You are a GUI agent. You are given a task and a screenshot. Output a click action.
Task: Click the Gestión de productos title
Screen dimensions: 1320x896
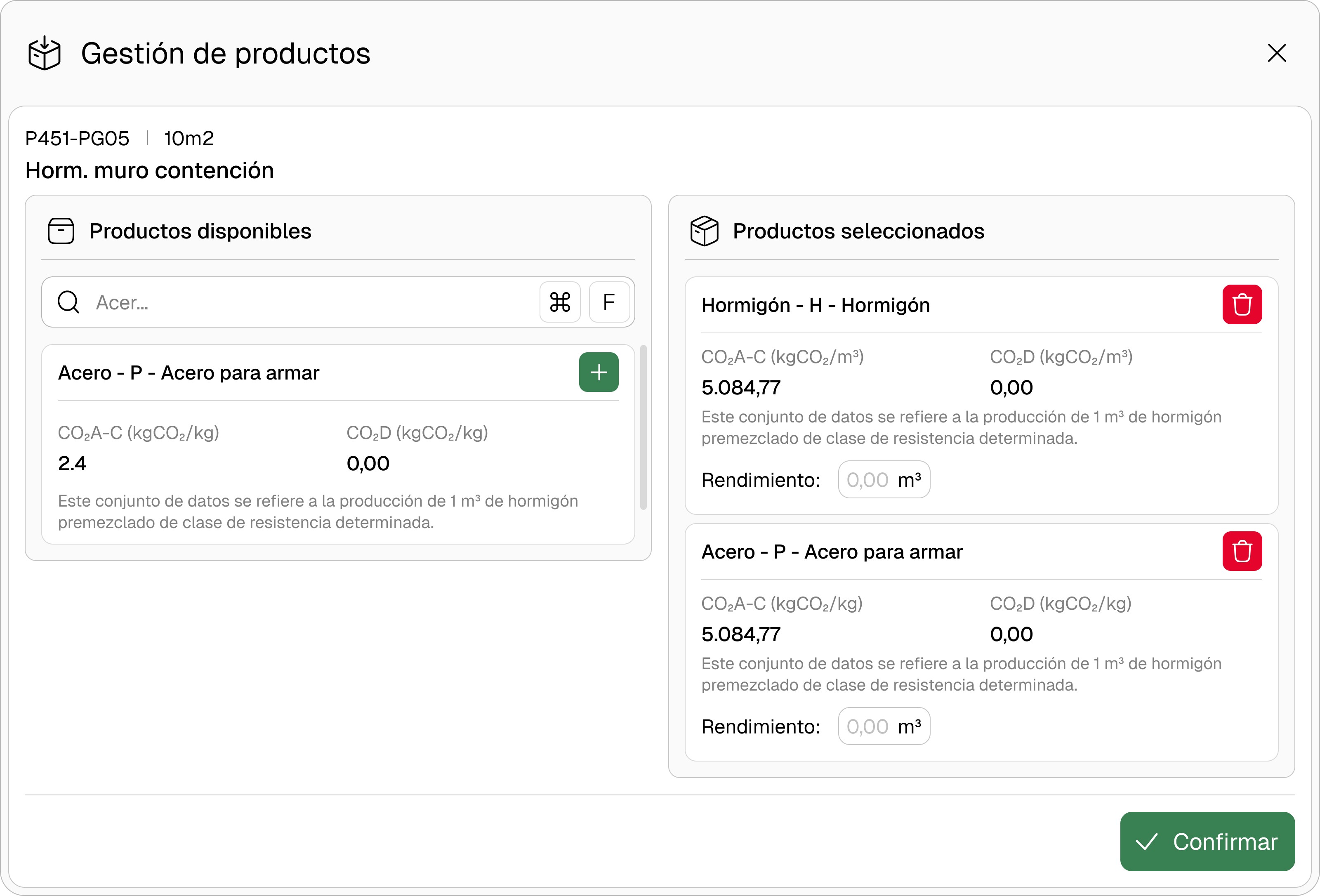point(226,53)
